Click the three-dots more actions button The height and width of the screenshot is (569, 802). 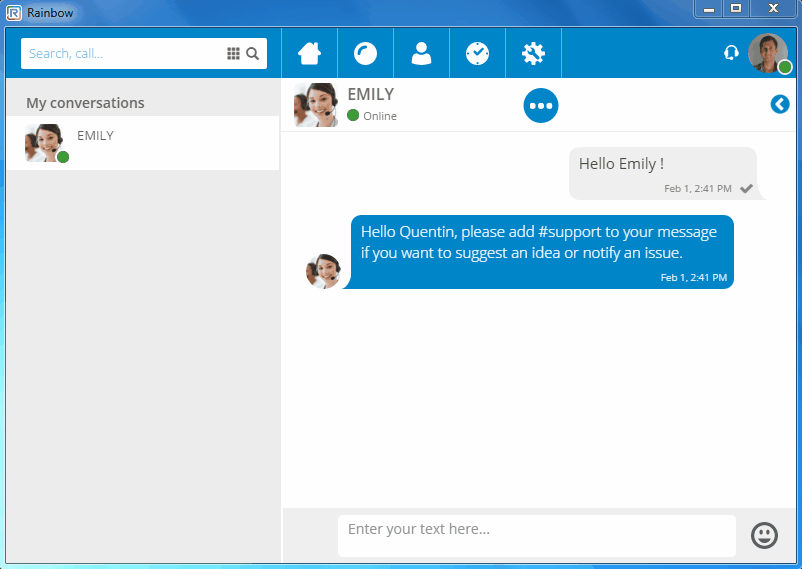[x=541, y=105]
